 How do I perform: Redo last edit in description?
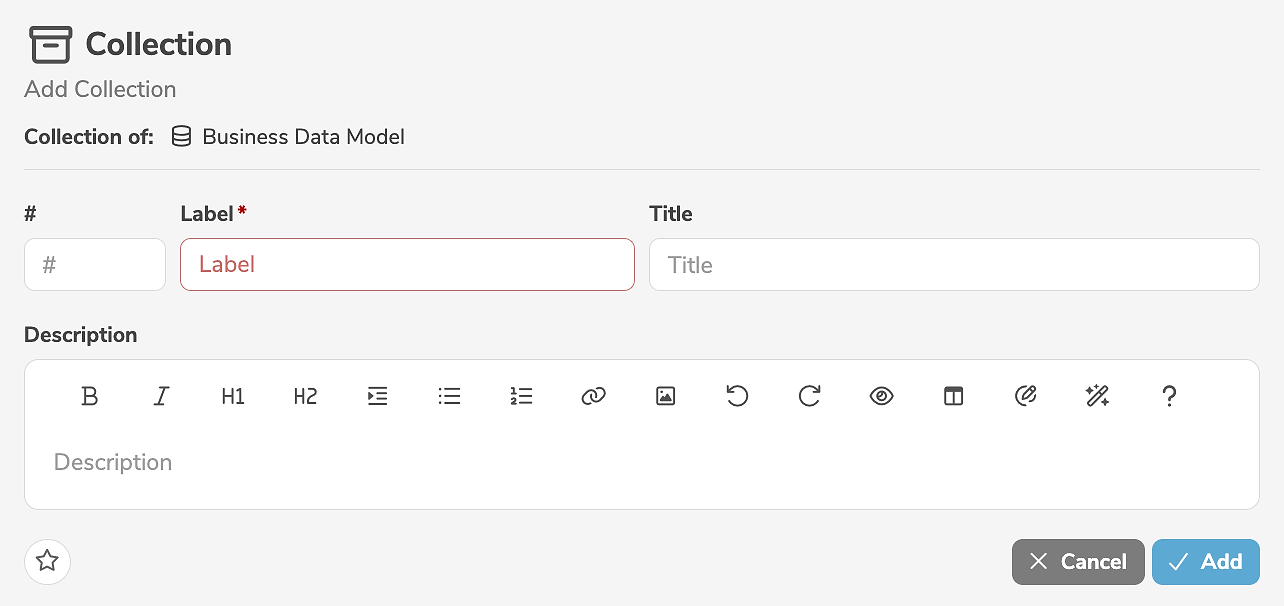(x=809, y=397)
